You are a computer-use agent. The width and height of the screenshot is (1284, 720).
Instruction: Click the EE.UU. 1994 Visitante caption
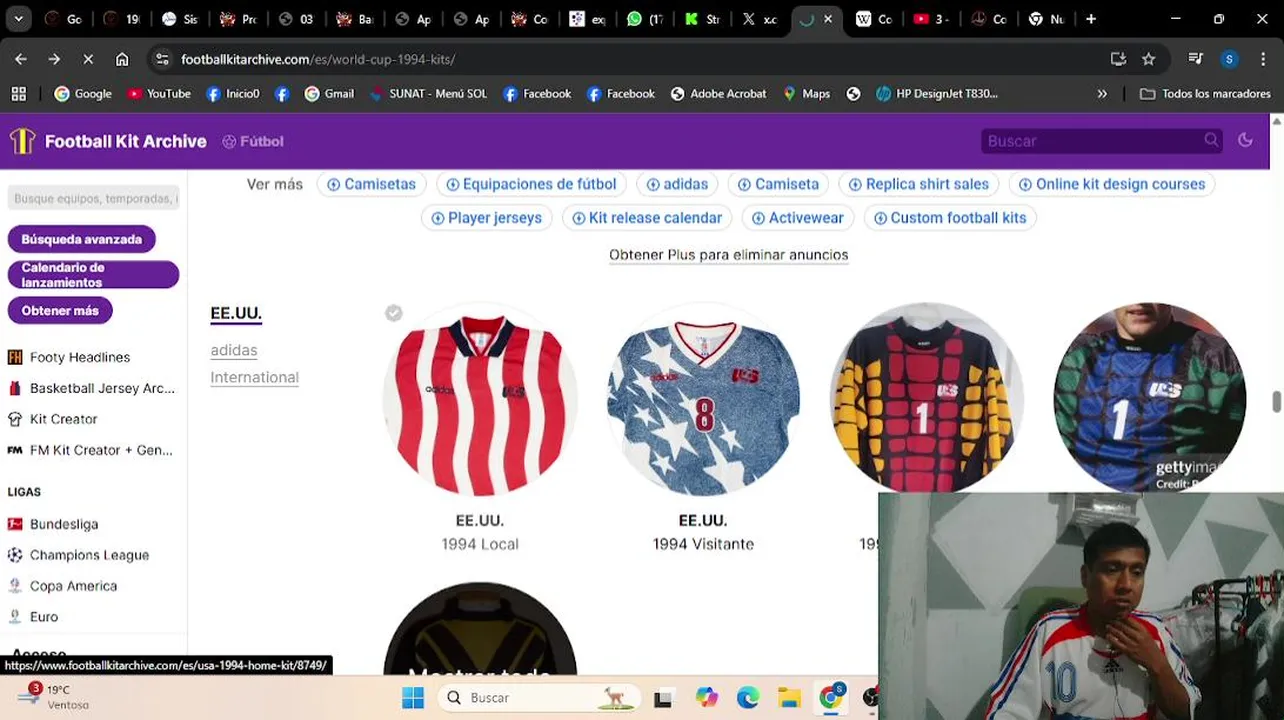tap(703, 532)
